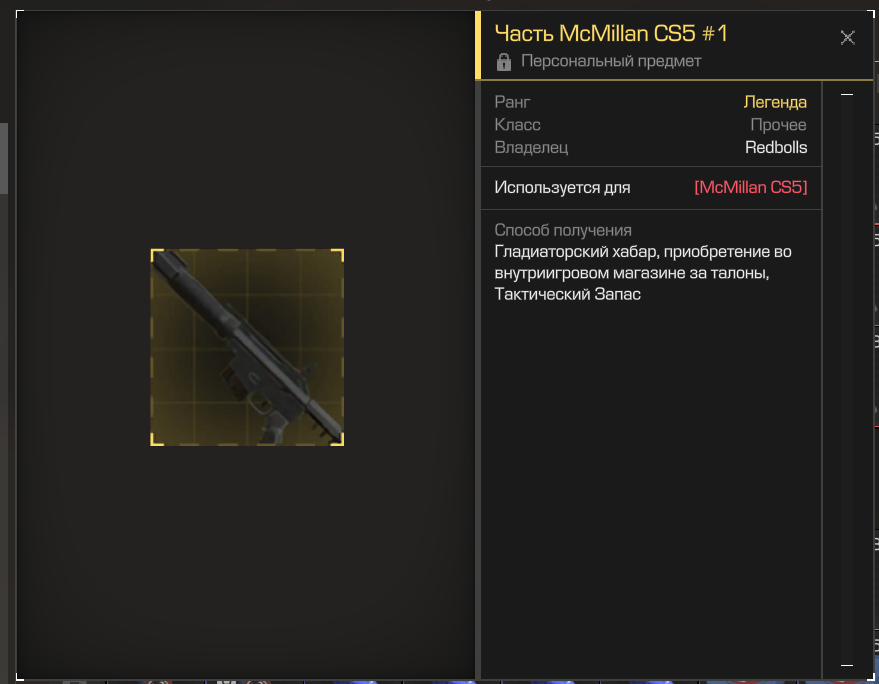This screenshot has width=879, height=684.
Task: Click the 'Гладиаторский хабар' obtain description text
Action: (643, 273)
